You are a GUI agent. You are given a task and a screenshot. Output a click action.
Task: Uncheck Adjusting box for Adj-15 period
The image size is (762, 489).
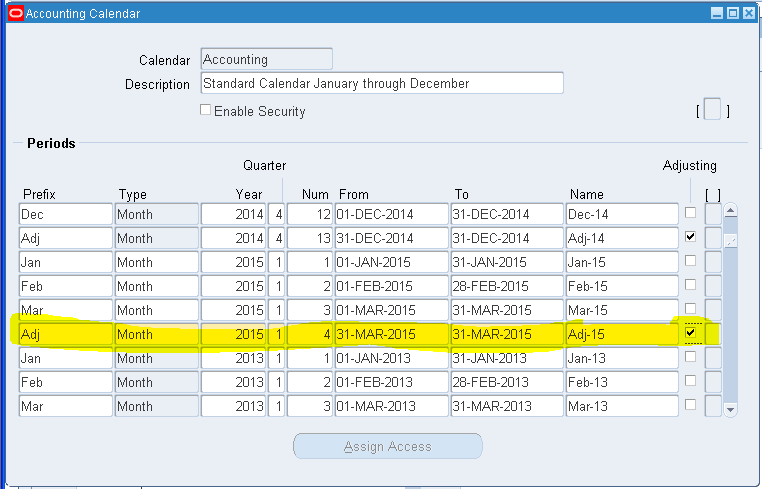pos(690,332)
